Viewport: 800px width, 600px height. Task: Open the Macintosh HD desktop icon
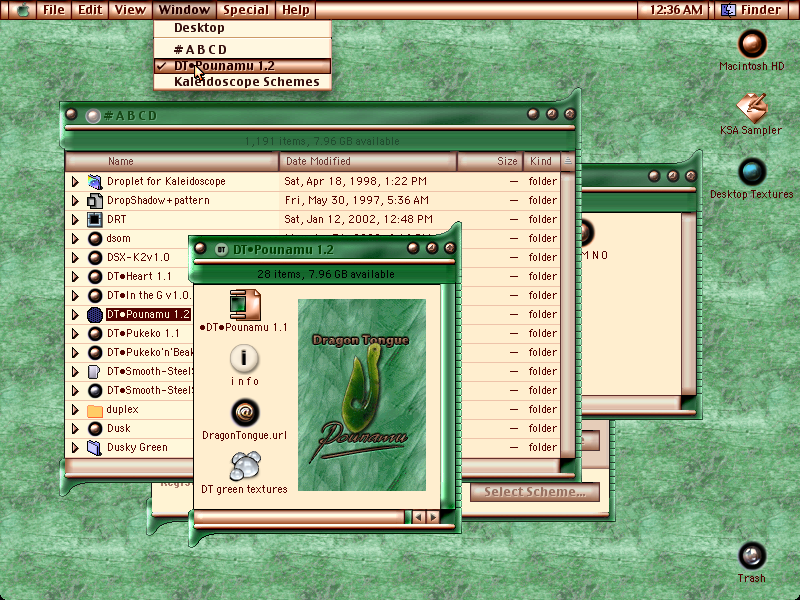click(752, 43)
